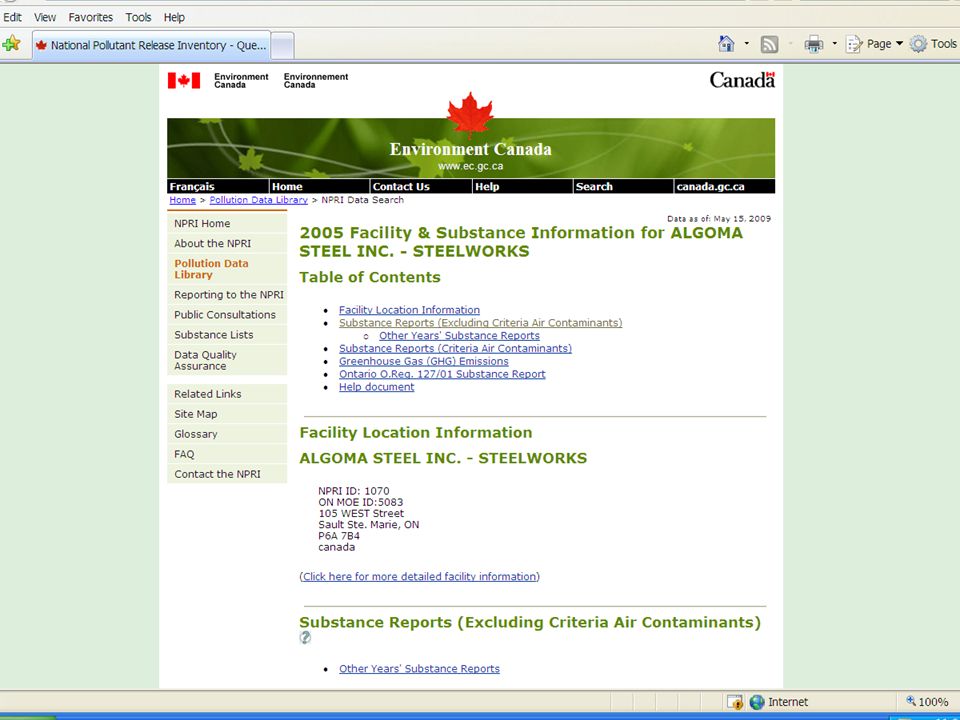Click the Canada flag logo icon

184,81
